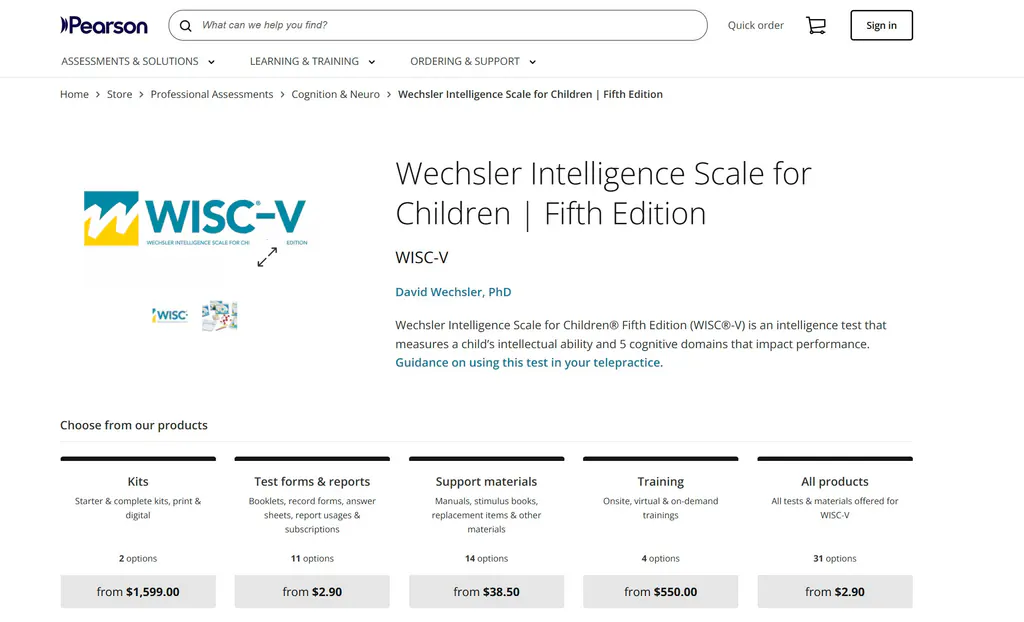This screenshot has width=1024, height=622.
Task: Click Support materials from $38.50 button
Action: click(486, 591)
